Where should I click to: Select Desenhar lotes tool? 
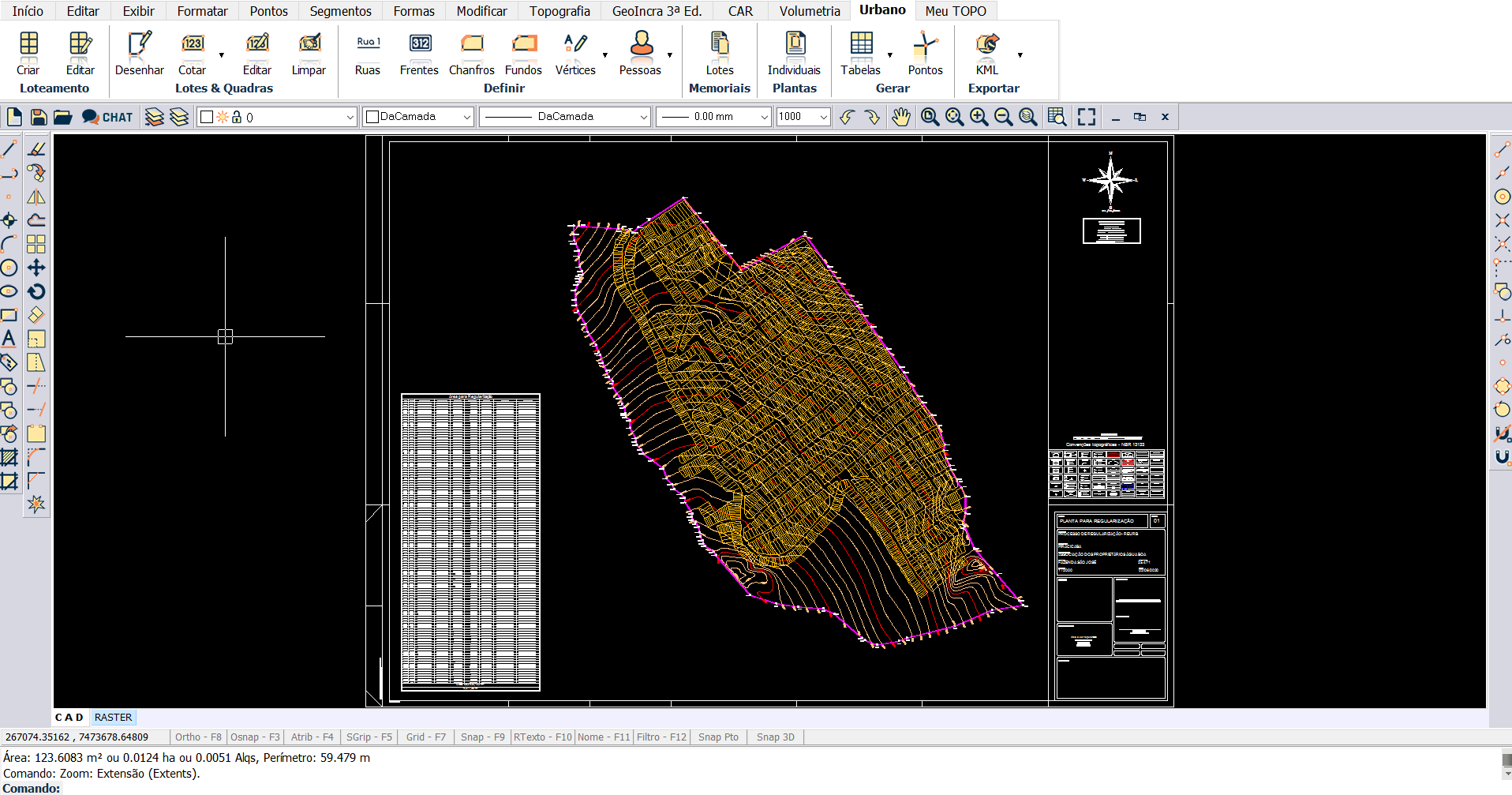point(140,52)
